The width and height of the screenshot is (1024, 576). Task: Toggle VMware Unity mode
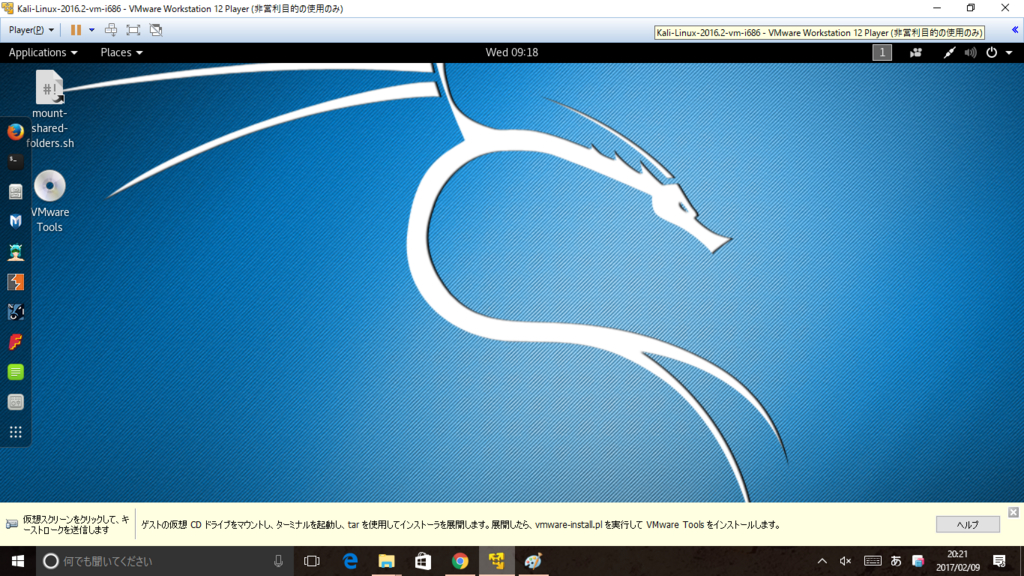click(x=156, y=30)
